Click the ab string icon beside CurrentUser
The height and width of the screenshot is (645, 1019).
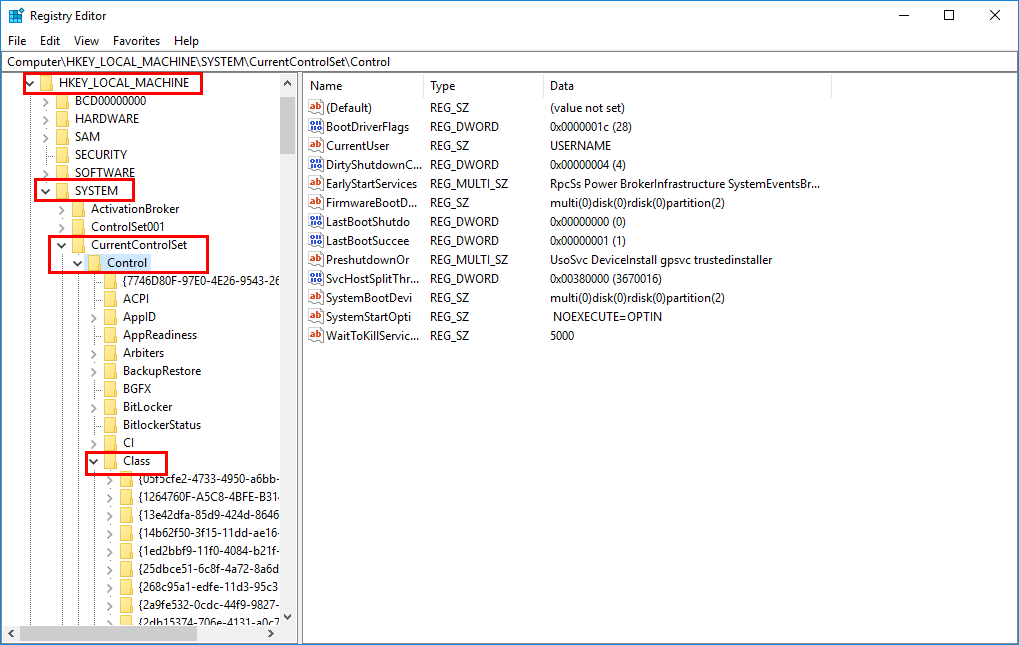pos(315,145)
